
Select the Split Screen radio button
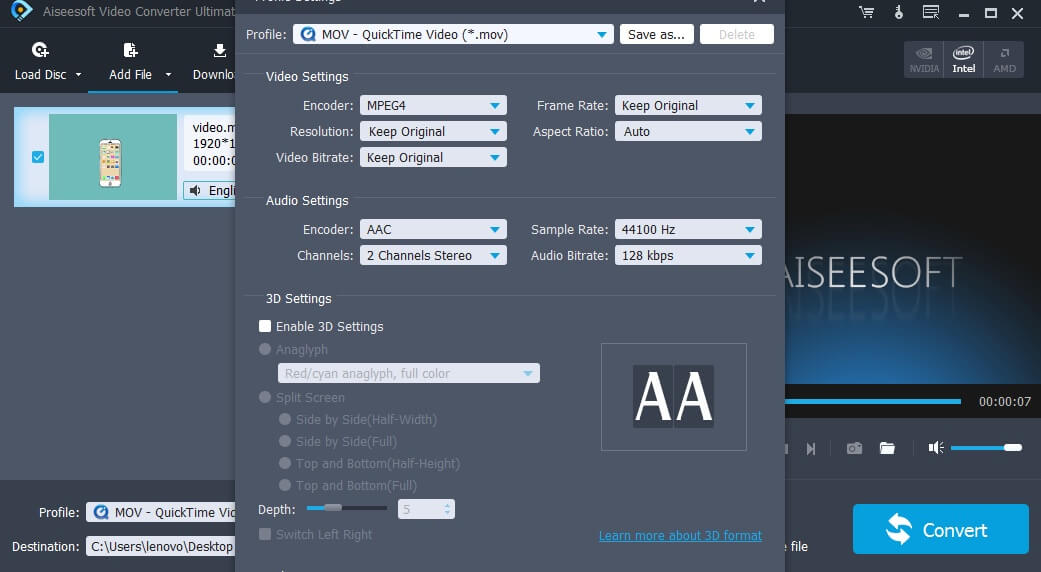click(x=265, y=397)
